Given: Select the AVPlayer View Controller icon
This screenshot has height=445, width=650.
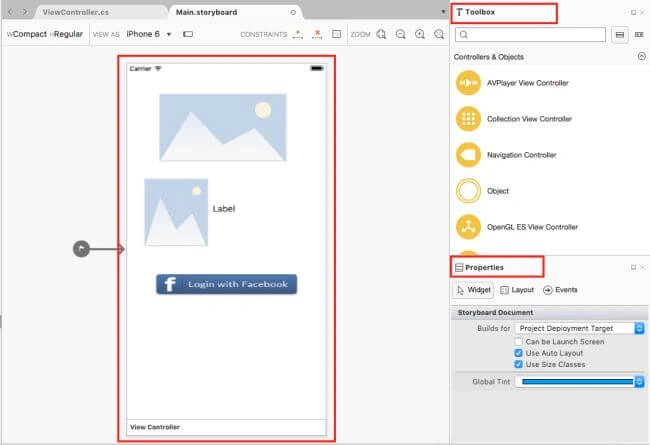Looking at the screenshot, I should click(x=468, y=83).
